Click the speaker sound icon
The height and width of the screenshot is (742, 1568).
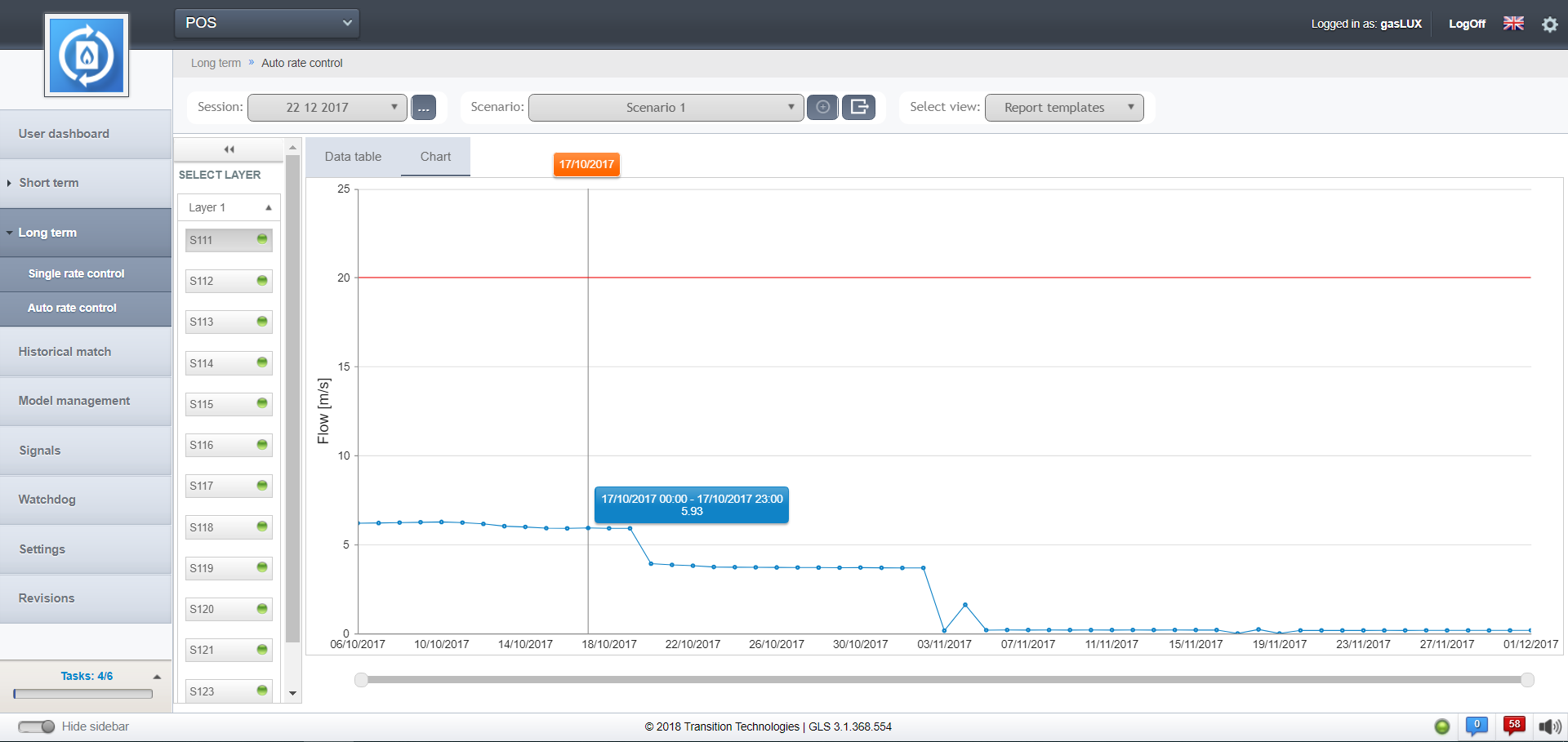pos(1548,726)
